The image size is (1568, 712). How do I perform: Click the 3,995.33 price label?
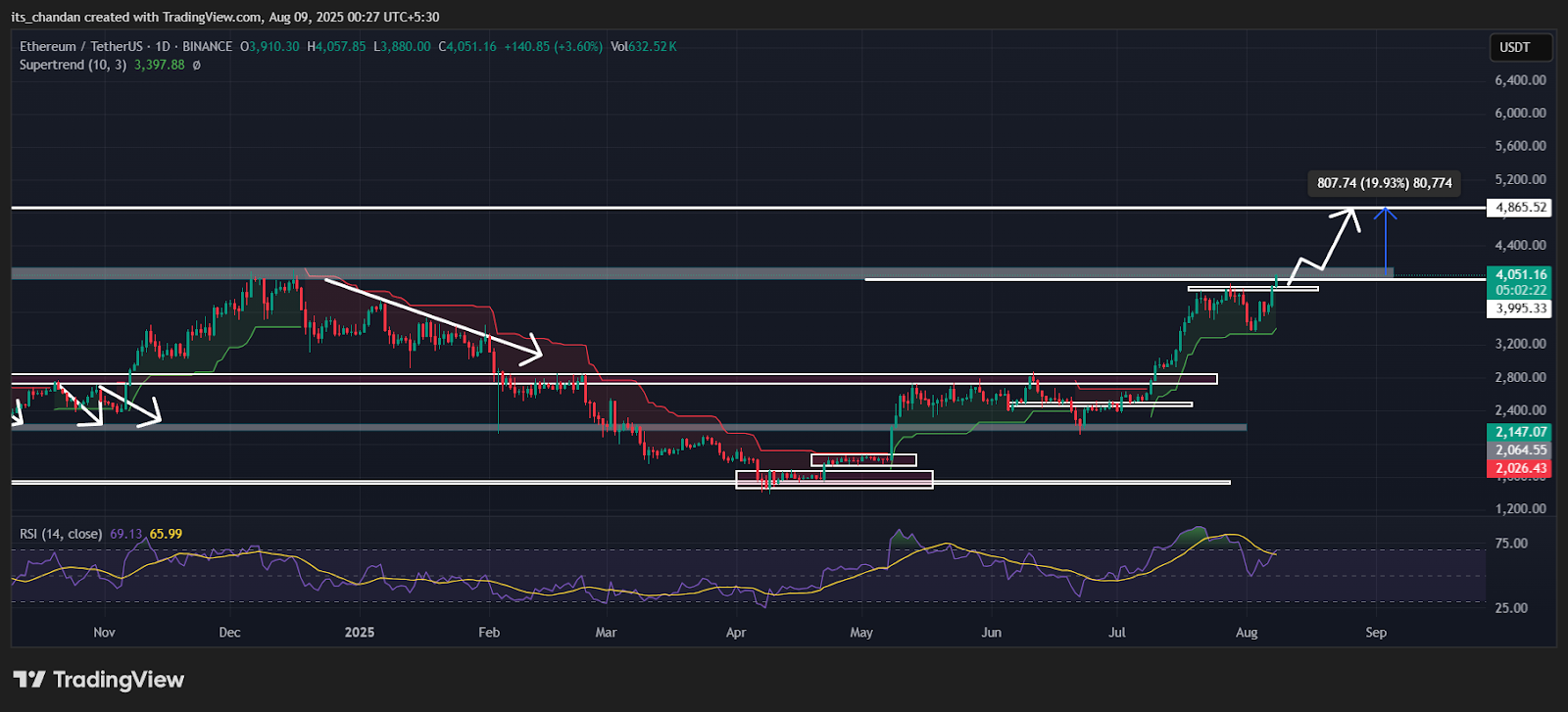point(1521,309)
